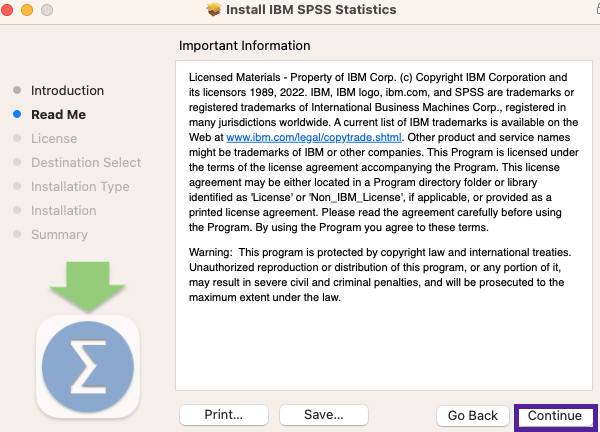Click the Important Information heading
This screenshot has height=432, width=600.
pyautogui.click(x=245, y=46)
